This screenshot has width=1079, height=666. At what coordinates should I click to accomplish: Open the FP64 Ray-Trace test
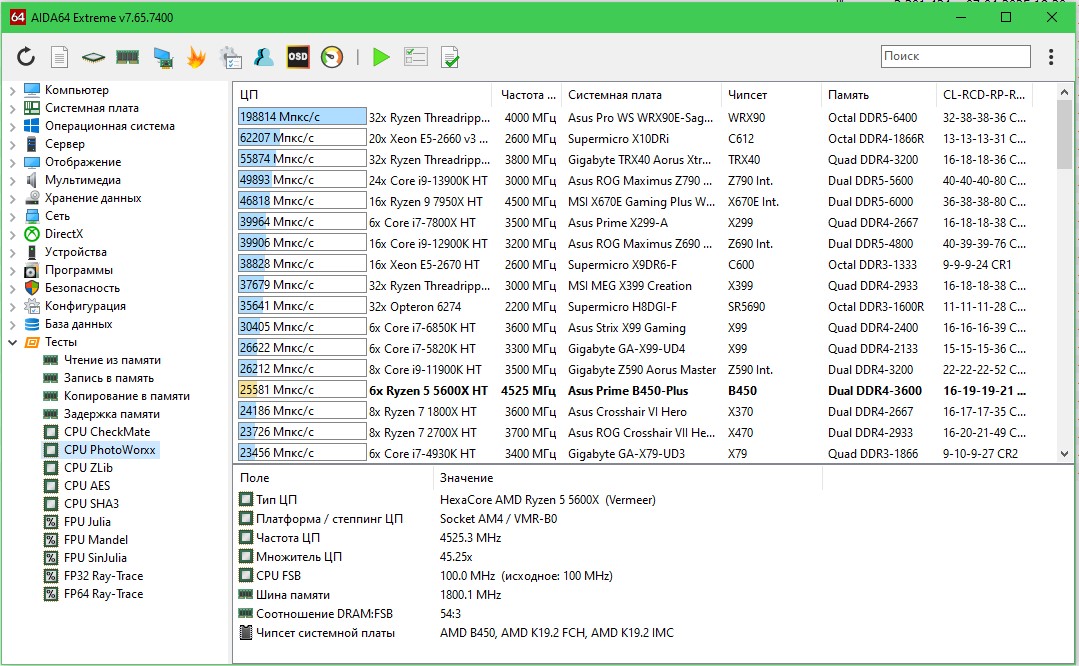(x=103, y=594)
